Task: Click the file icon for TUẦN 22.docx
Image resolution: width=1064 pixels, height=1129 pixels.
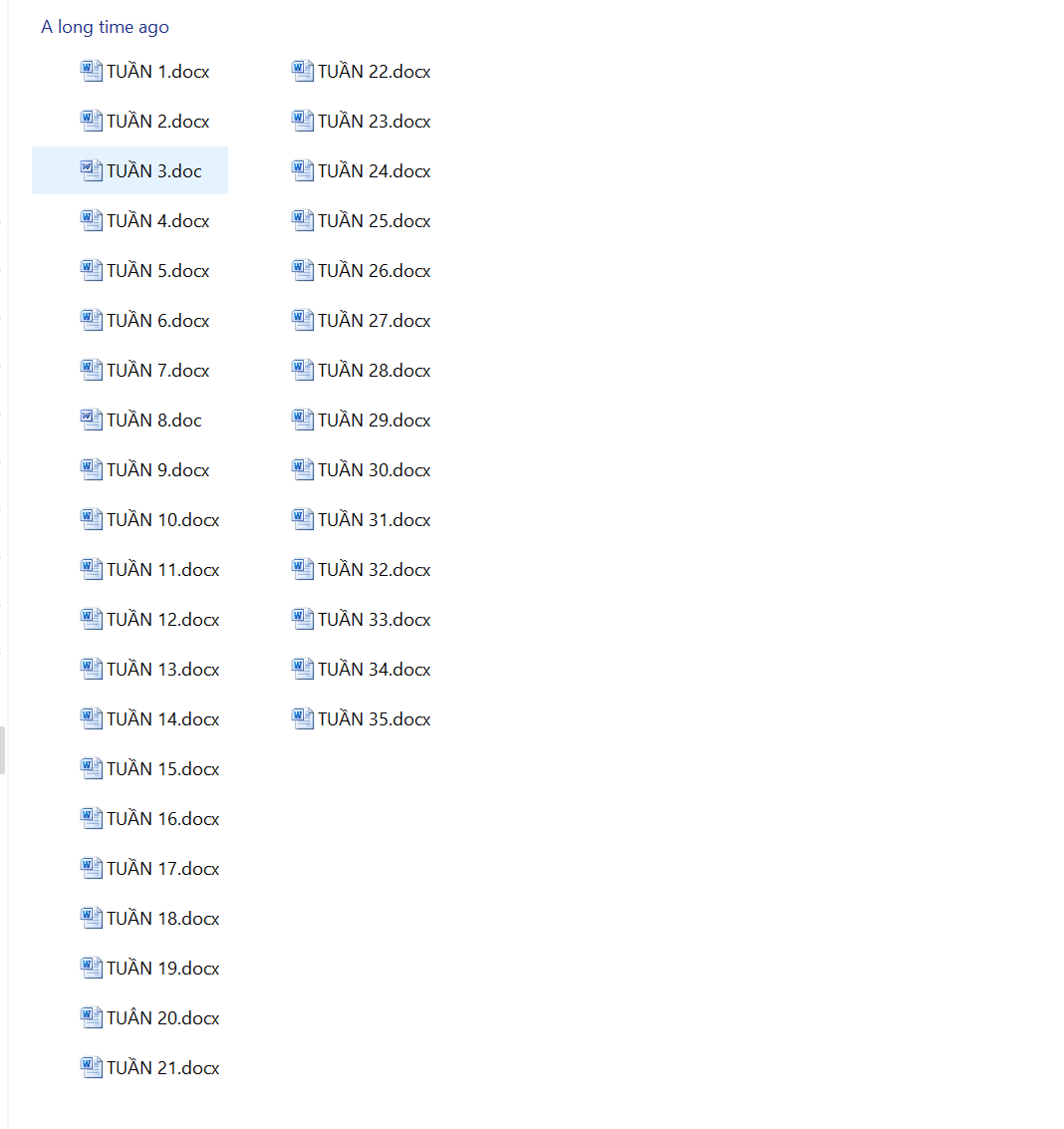Action: point(303,71)
